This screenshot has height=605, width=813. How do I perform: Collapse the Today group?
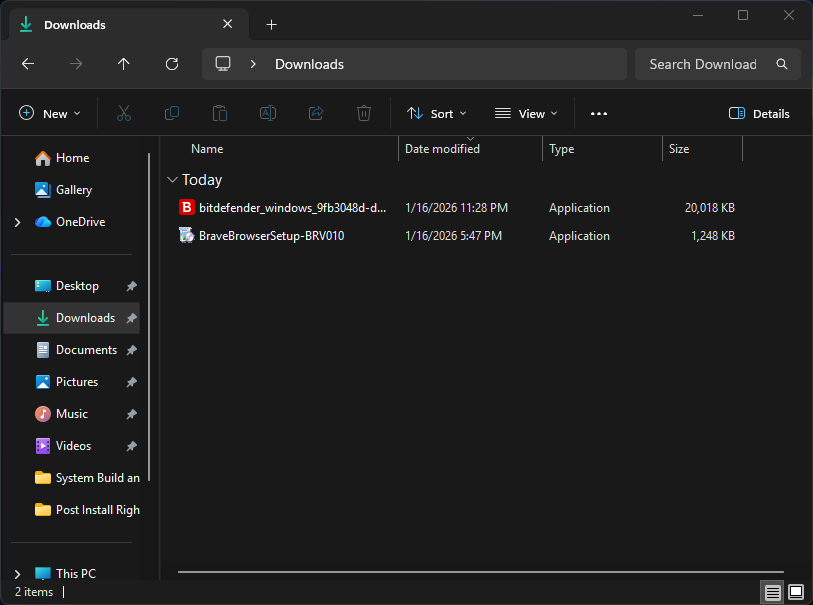pos(172,180)
